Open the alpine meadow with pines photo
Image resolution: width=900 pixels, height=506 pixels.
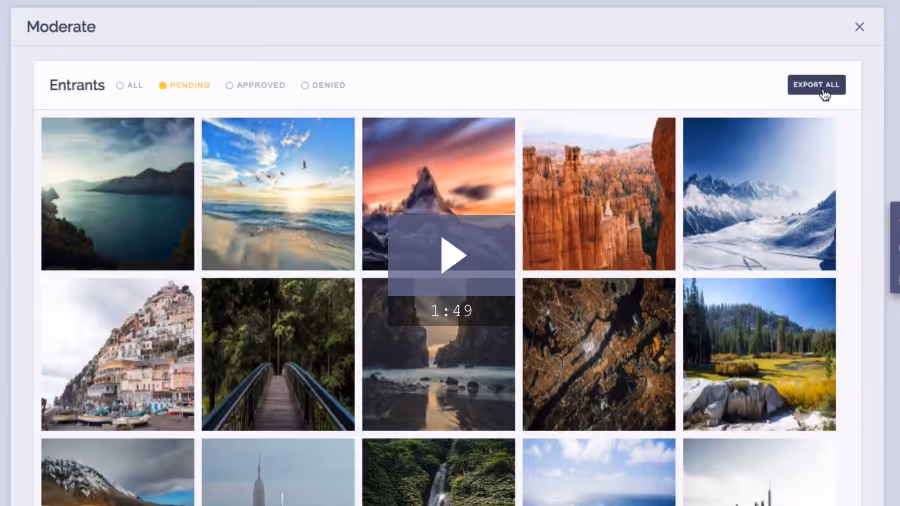[x=759, y=355]
